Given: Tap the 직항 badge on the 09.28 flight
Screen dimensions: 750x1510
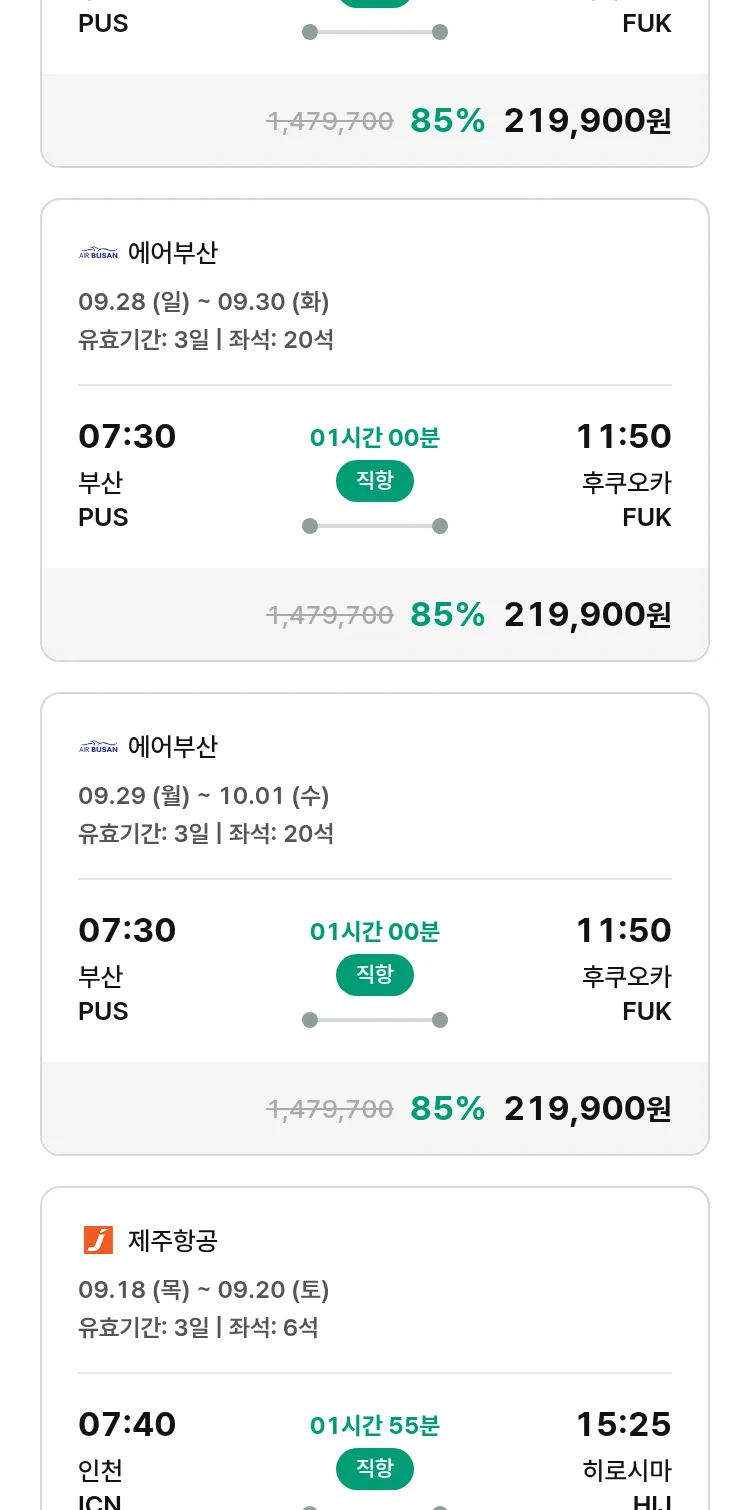Looking at the screenshot, I should pyautogui.click(x=375, y=481).
